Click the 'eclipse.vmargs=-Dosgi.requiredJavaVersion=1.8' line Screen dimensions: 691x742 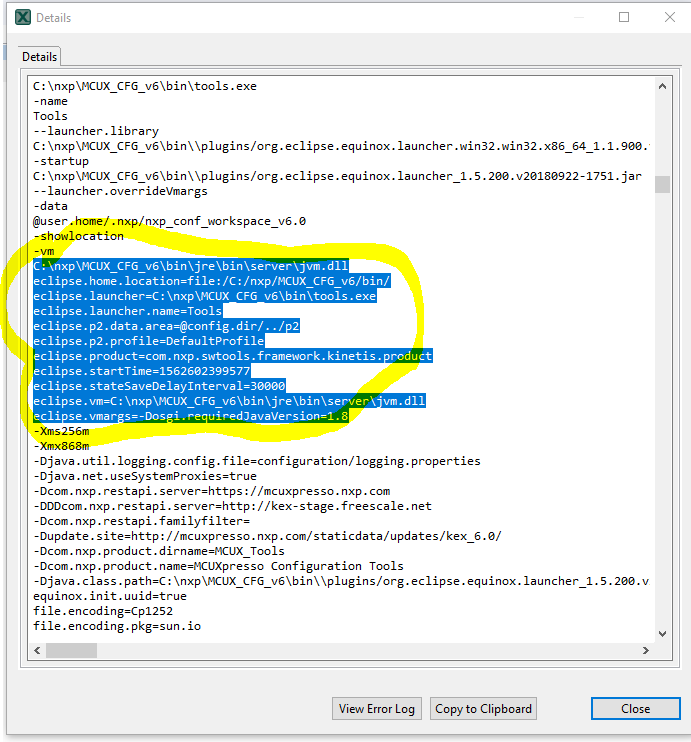191,416
